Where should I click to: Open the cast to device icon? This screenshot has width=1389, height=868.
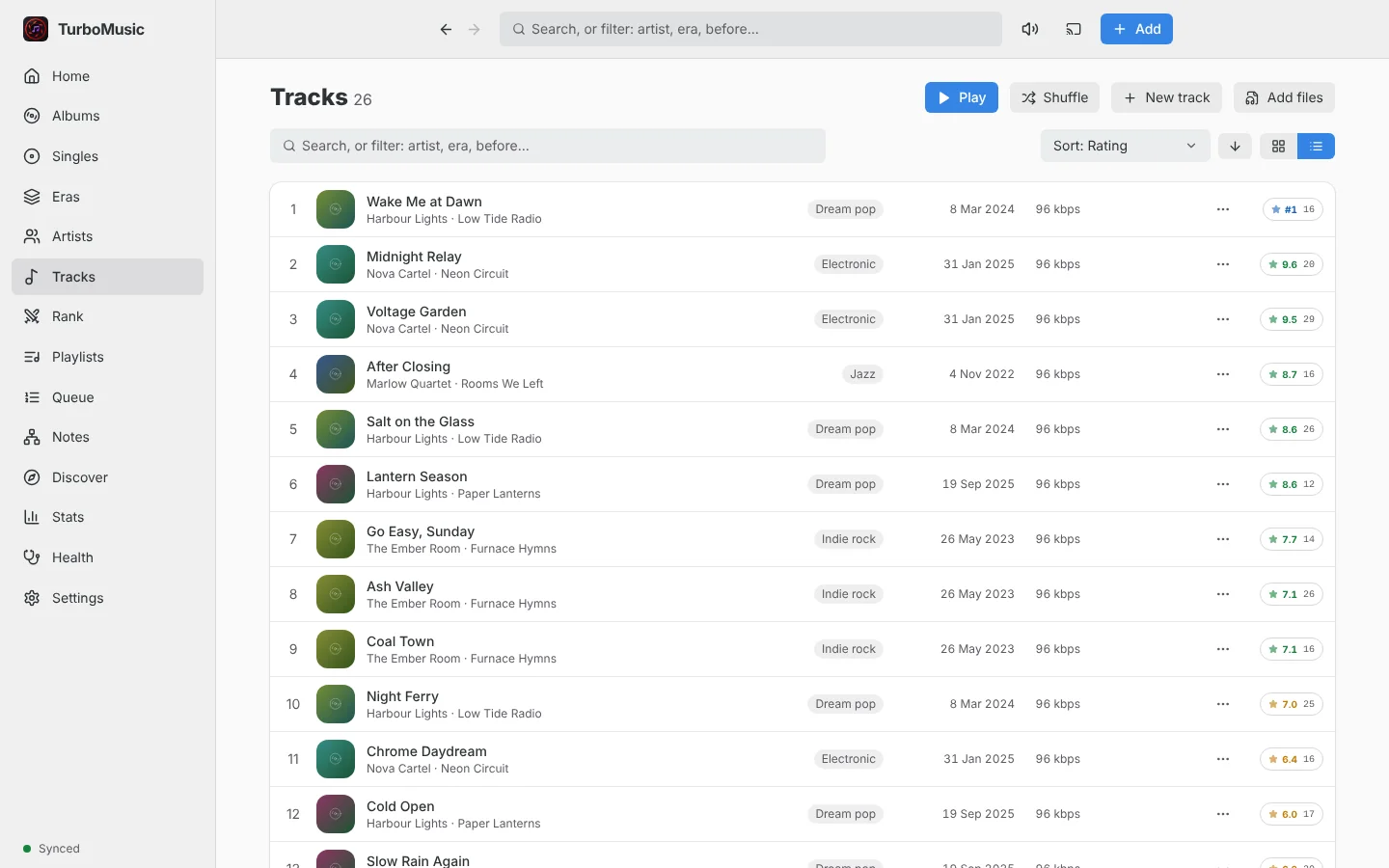(1074, 29)
